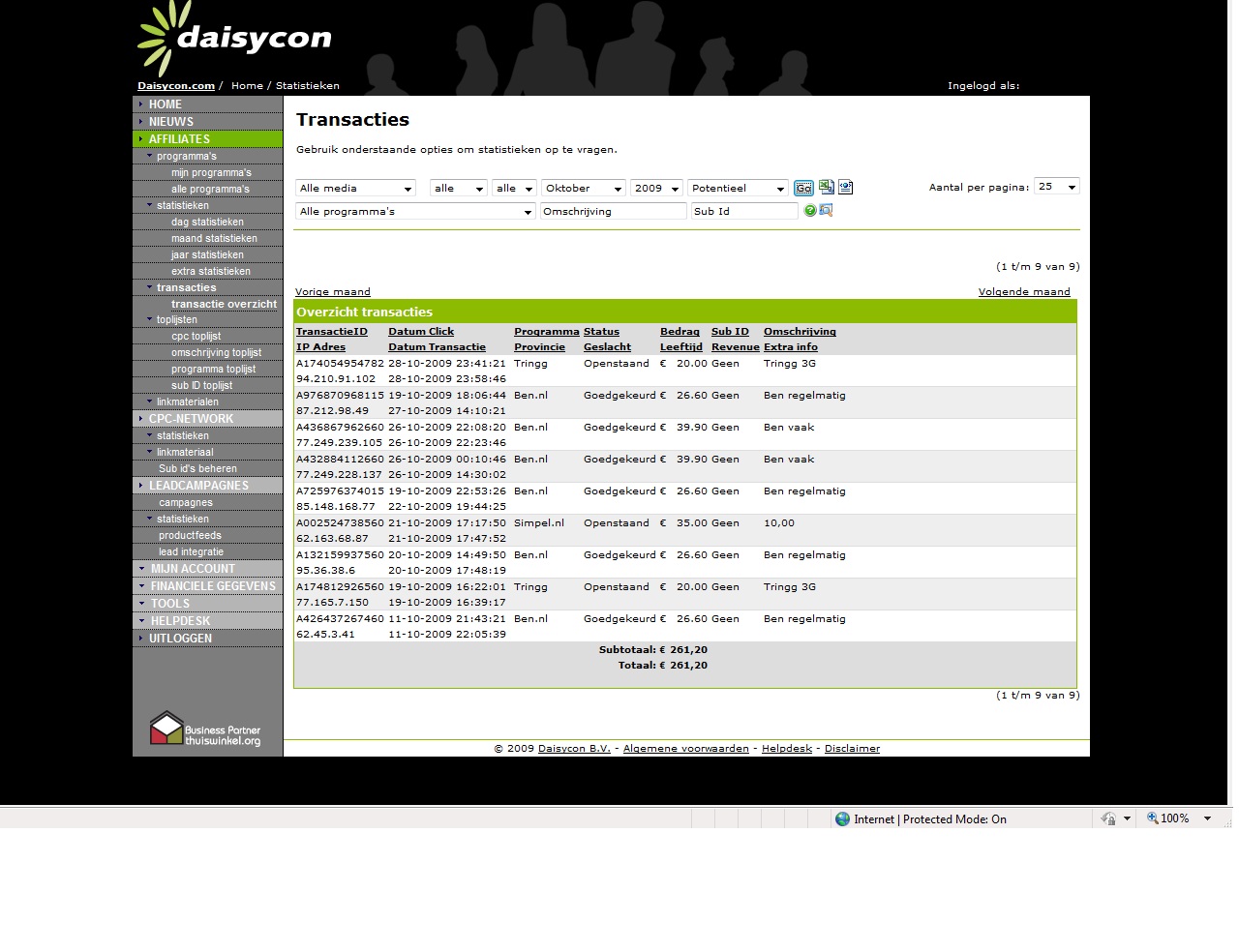Viewport: 1239px width, 952px height.
Task: Open the Algemene voorwaarden footer link
Action: 686,749
